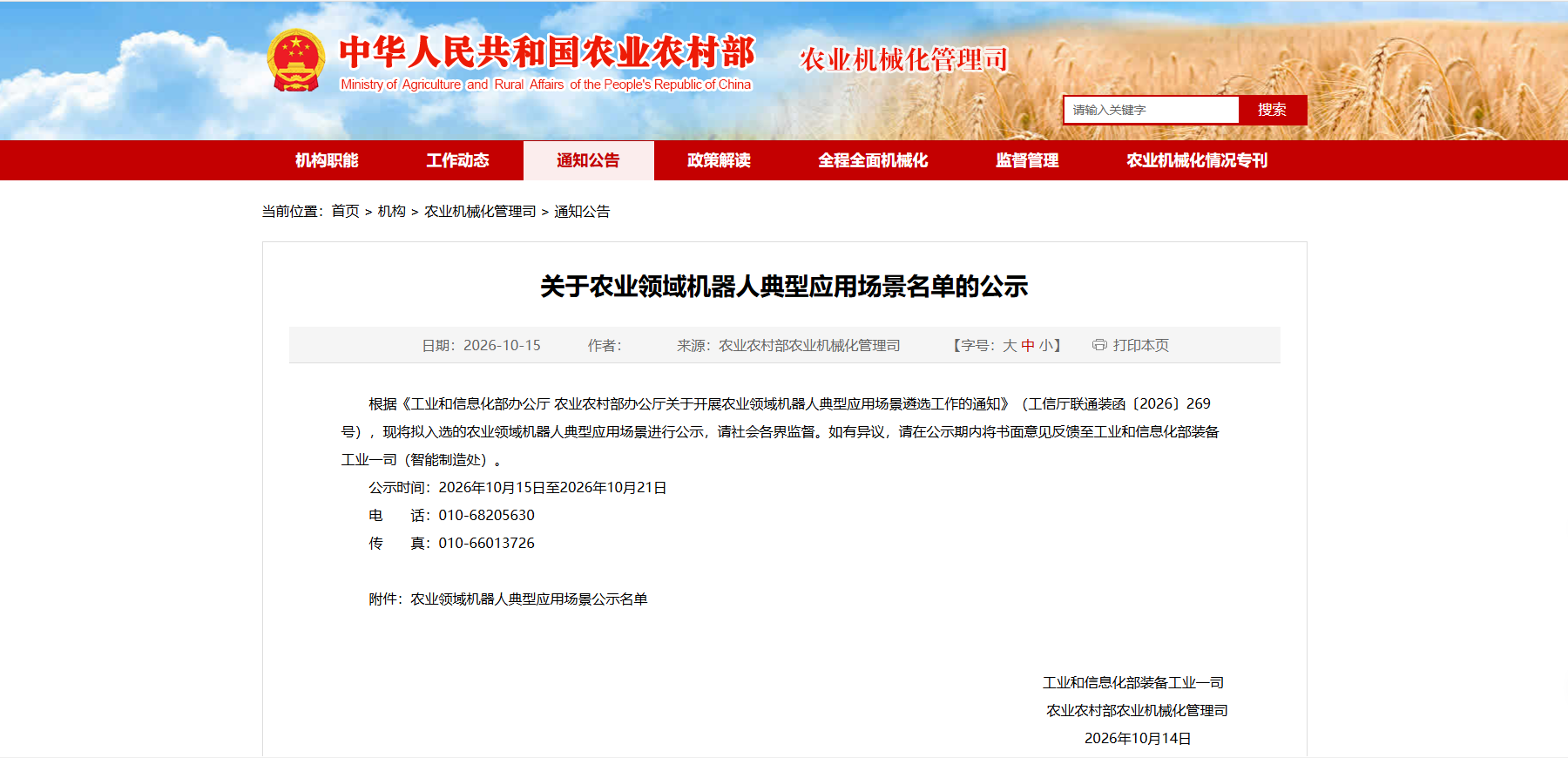Click the 农业机械化管理司 header title

click(x=903, y=59)
